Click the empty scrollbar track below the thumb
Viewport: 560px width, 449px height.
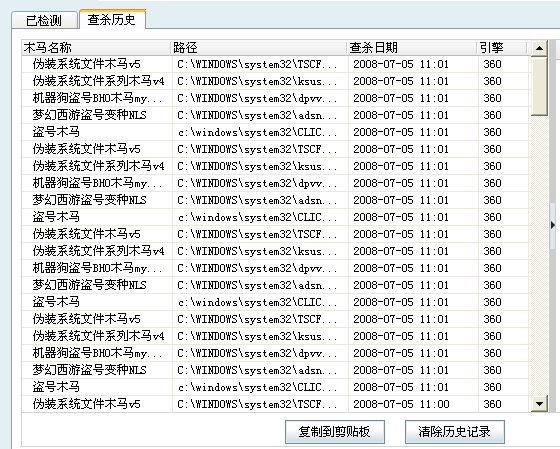pos(539,256)
